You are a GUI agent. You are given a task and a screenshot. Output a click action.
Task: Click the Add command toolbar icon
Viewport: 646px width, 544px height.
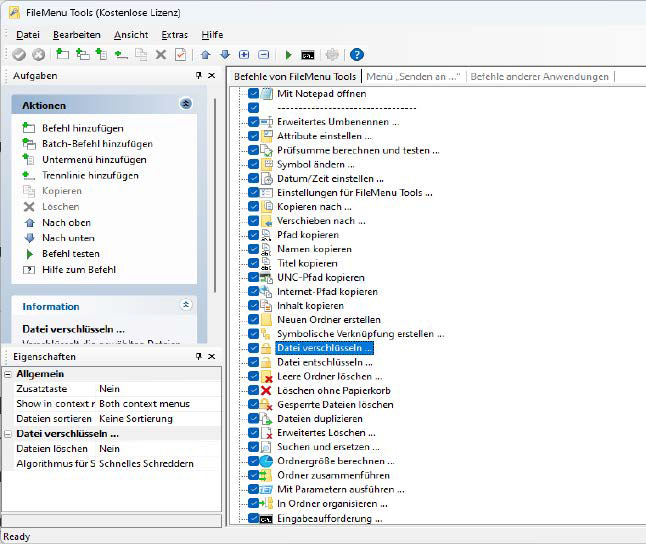62,54
